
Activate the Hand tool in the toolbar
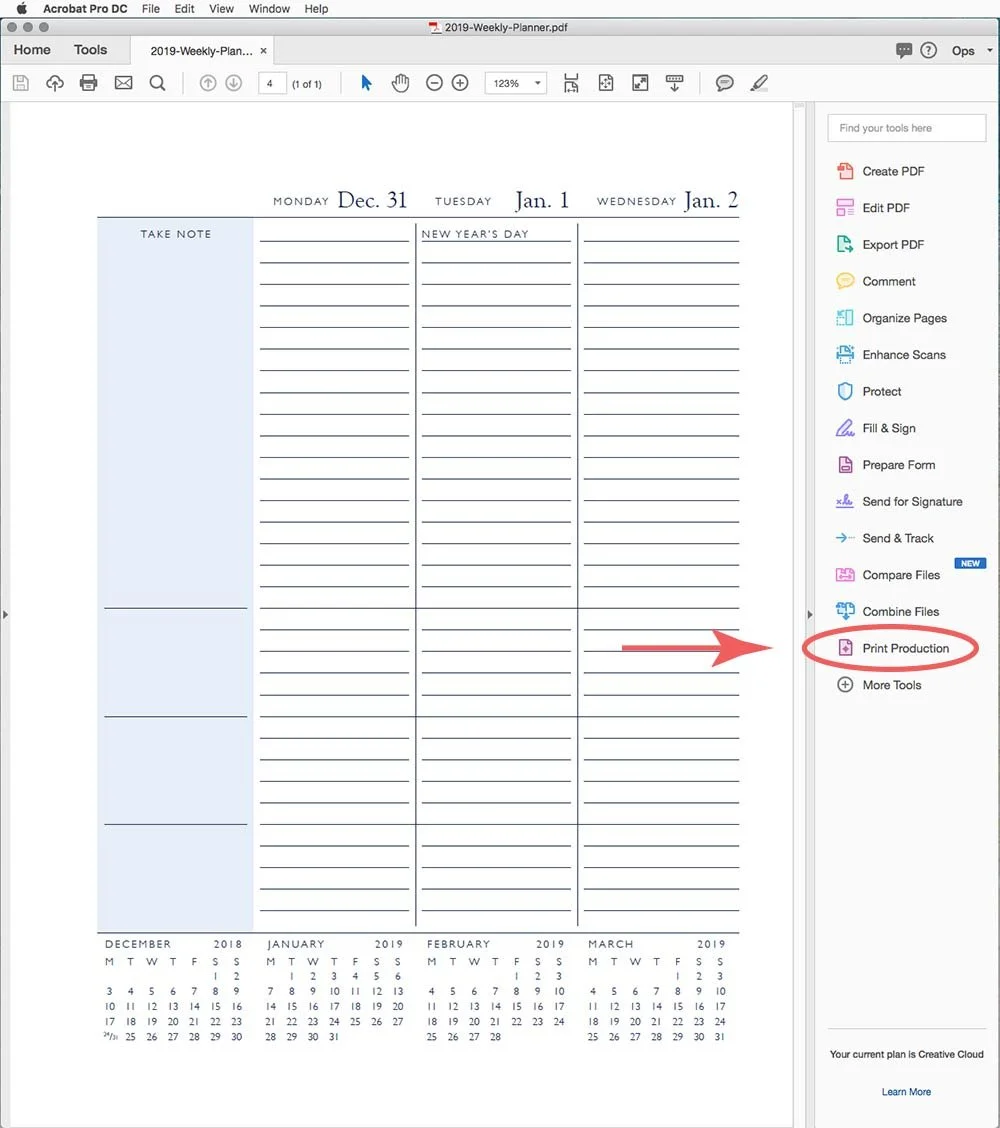pyautogui.click(x=400, y=83)
